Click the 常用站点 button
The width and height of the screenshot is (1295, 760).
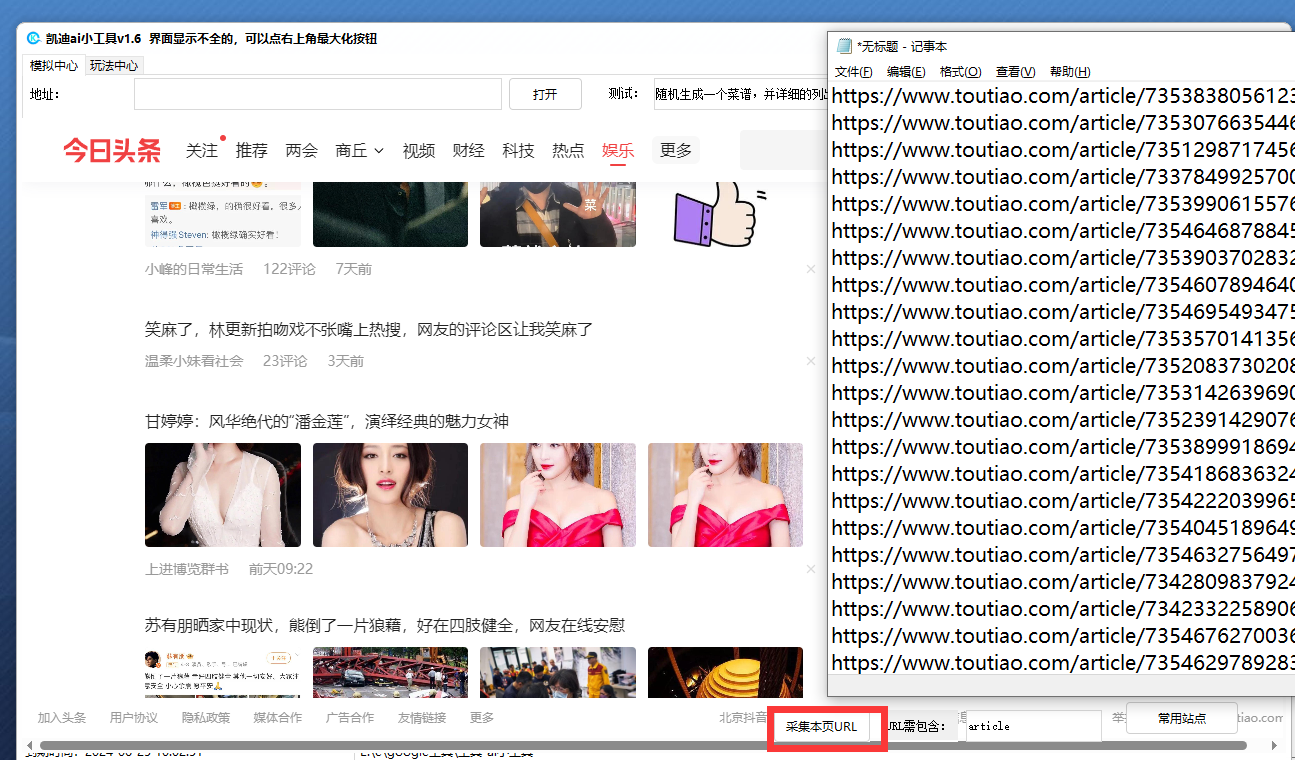tap(1181, 718)
